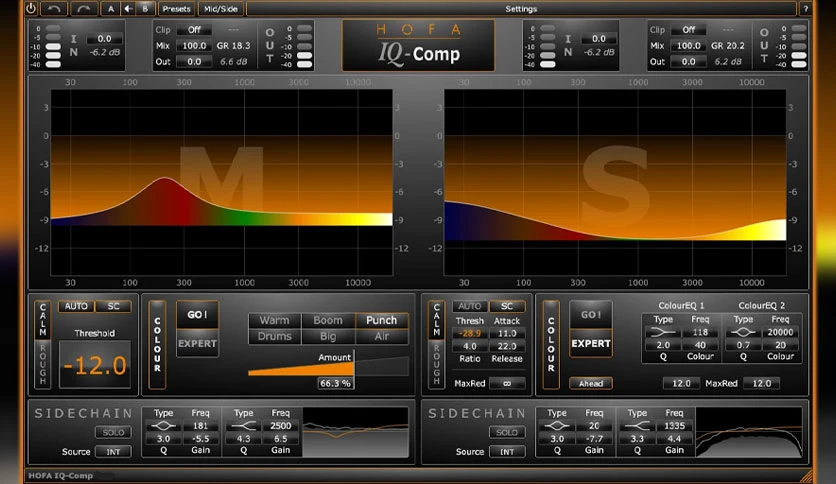Image resolution: width=836 pixels, height=484 pixels.
Task: Click the undo arrow icon
Action: 54,9
